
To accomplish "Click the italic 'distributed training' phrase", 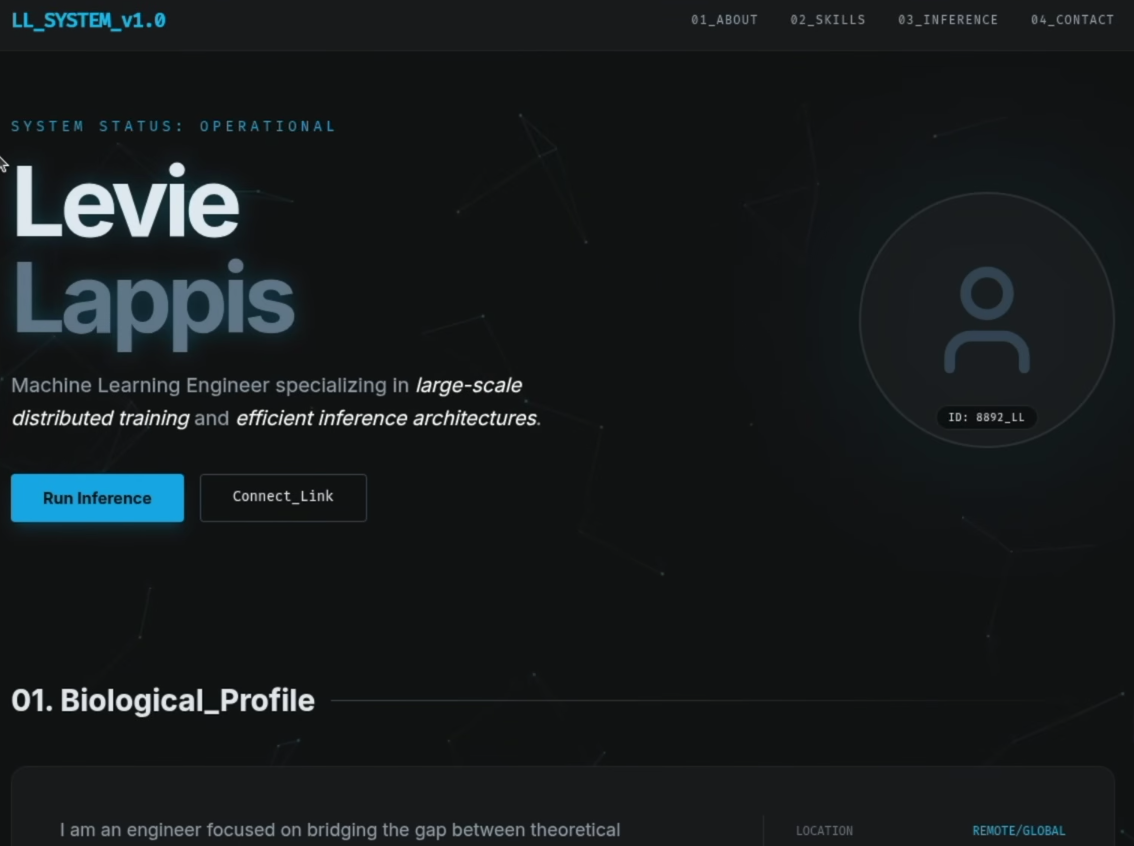I will pos(100,419).
